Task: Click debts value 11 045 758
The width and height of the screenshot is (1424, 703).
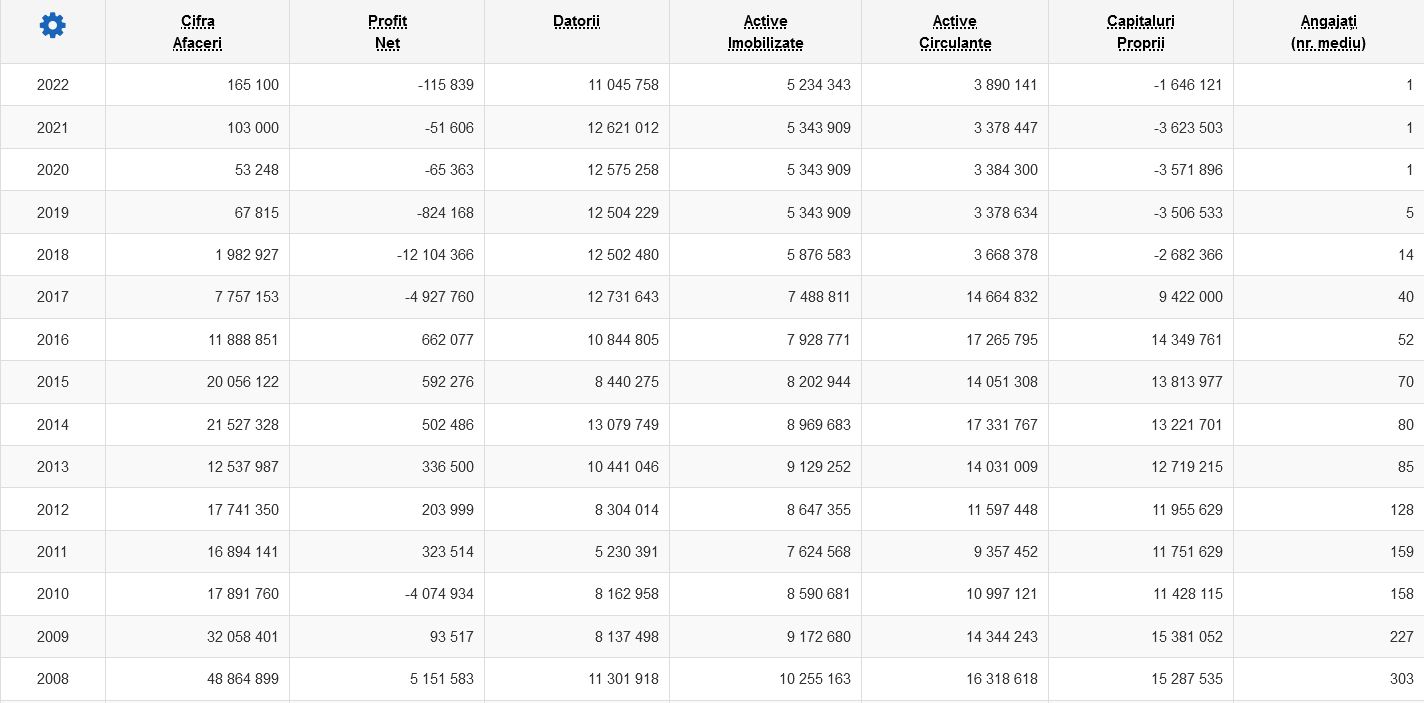Action: (623, 85)
